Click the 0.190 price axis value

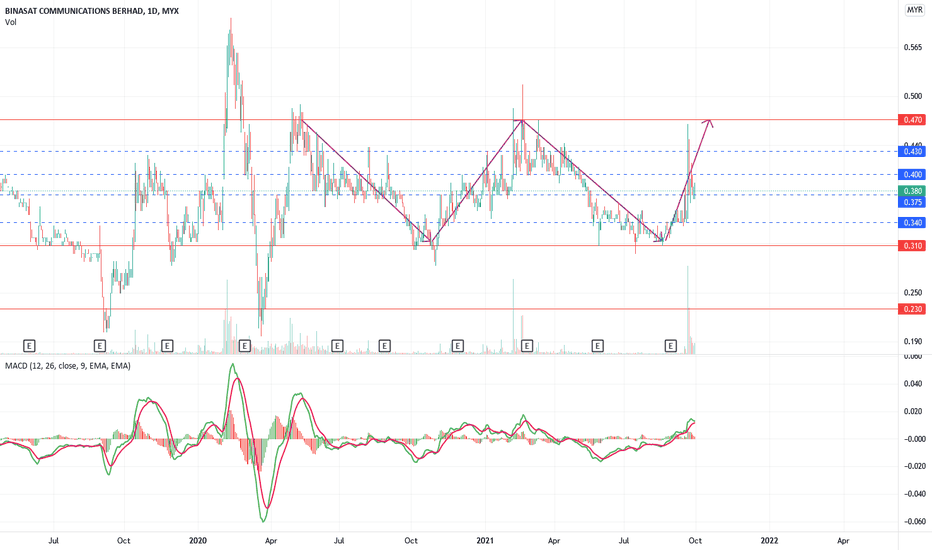913,341
